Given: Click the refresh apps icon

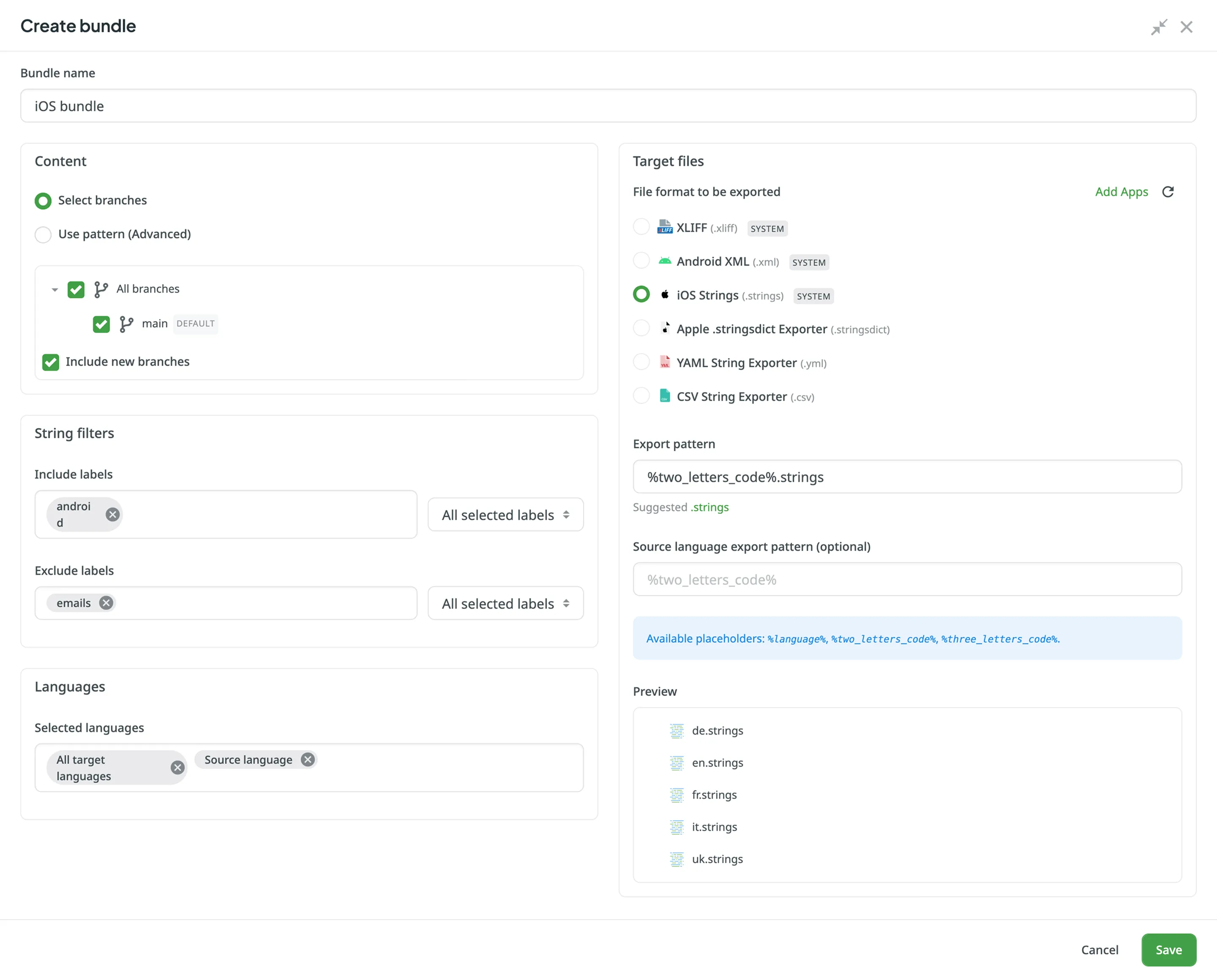Looking at the screenshot, I should (1168, 192).
